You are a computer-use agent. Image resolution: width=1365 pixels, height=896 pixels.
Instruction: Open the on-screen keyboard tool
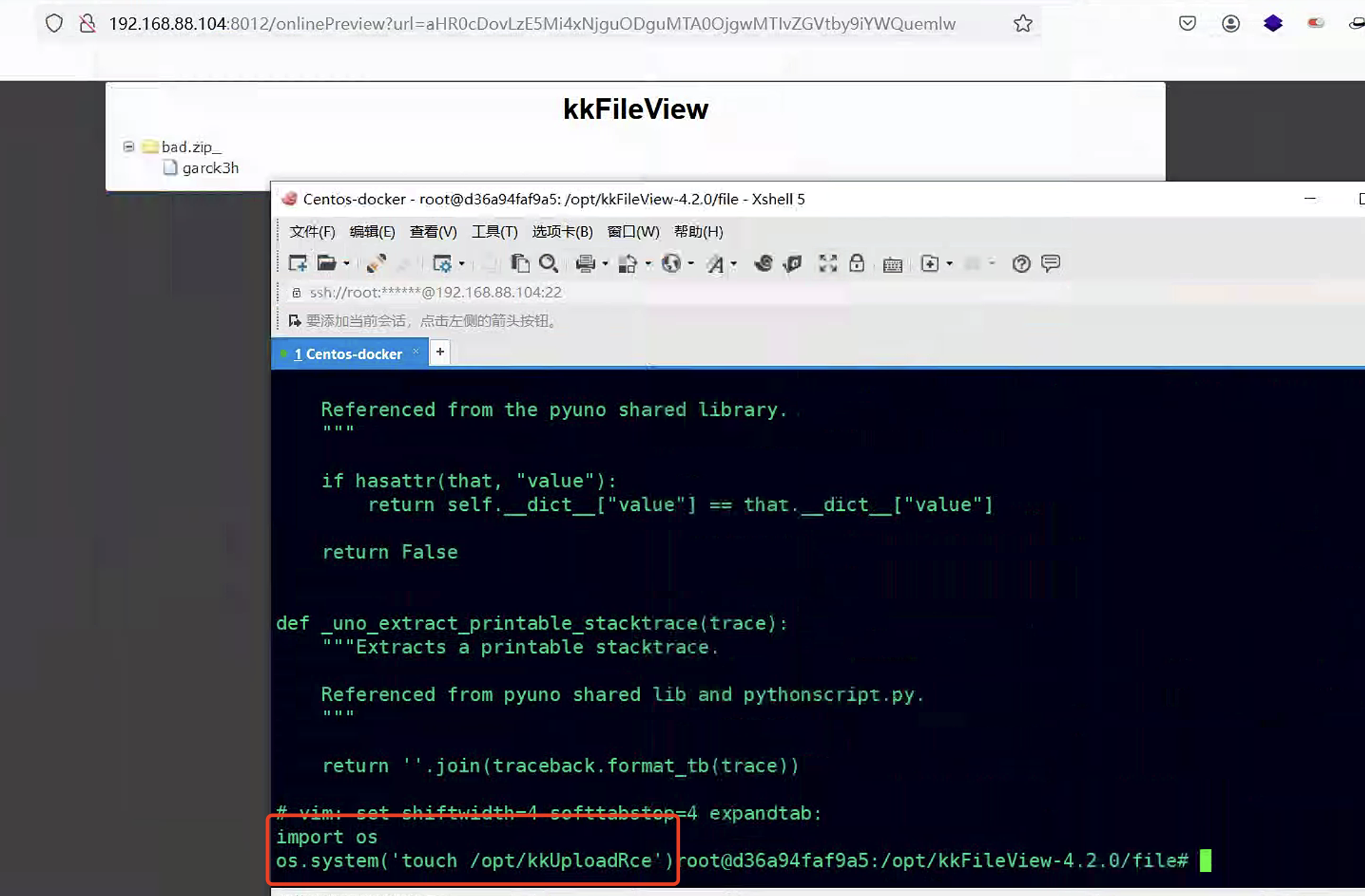[x=892, y=263]
